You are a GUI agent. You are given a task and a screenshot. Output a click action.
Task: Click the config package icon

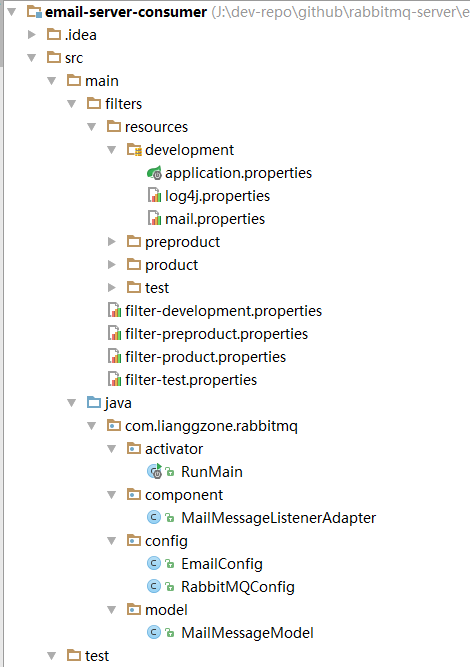click(x=134, y=540)
